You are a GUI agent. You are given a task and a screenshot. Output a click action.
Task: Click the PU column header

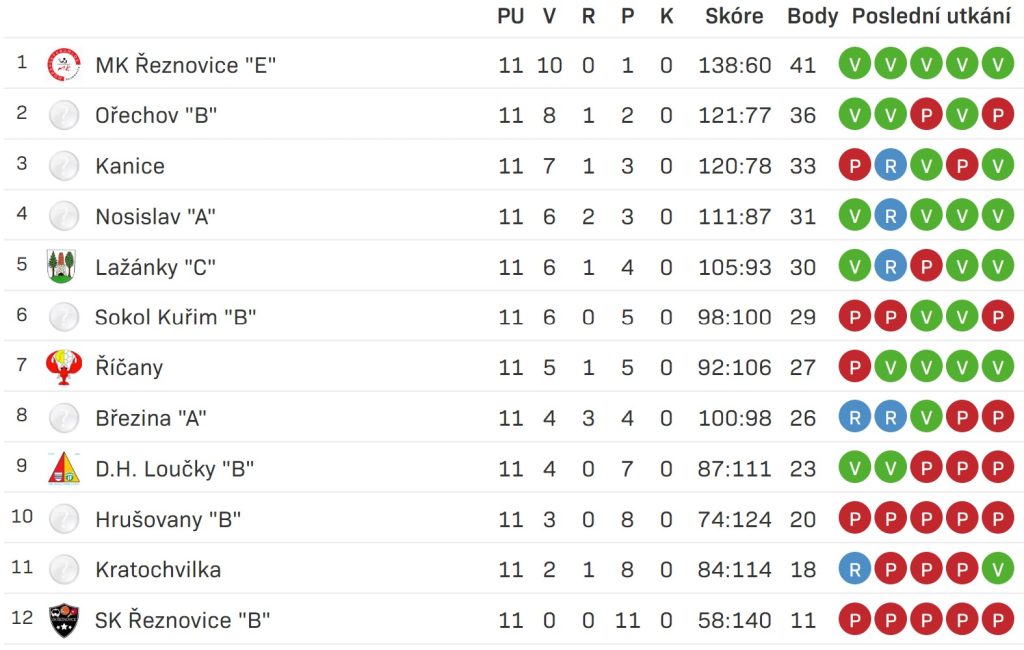coord(511,16)
